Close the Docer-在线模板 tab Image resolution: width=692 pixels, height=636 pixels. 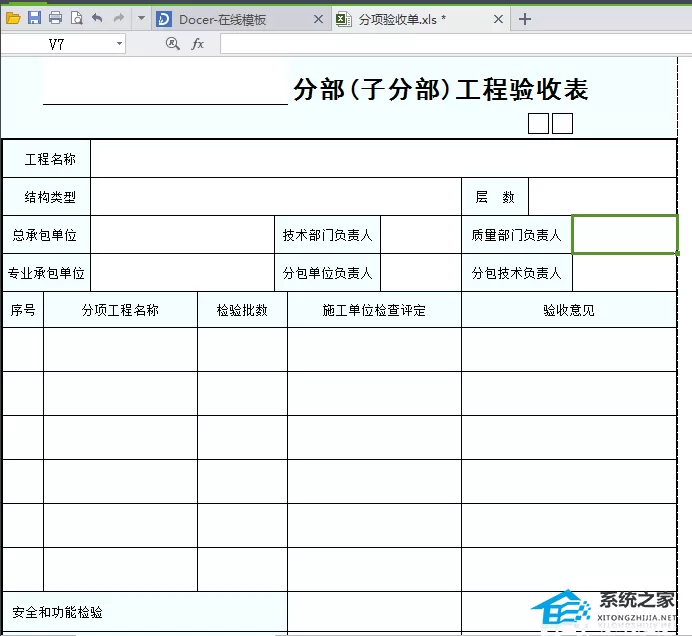click(x=318, y=19)
